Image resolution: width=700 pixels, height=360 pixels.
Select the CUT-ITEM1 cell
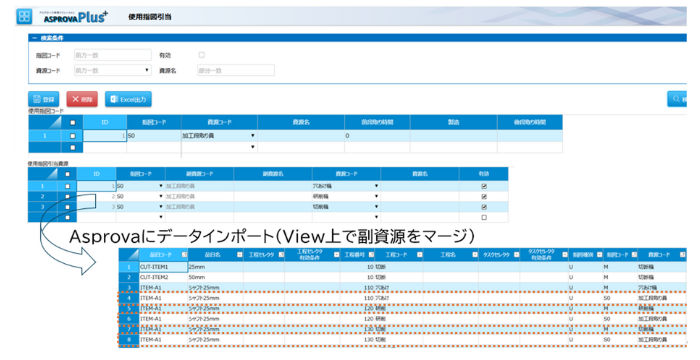pos(163,267)
